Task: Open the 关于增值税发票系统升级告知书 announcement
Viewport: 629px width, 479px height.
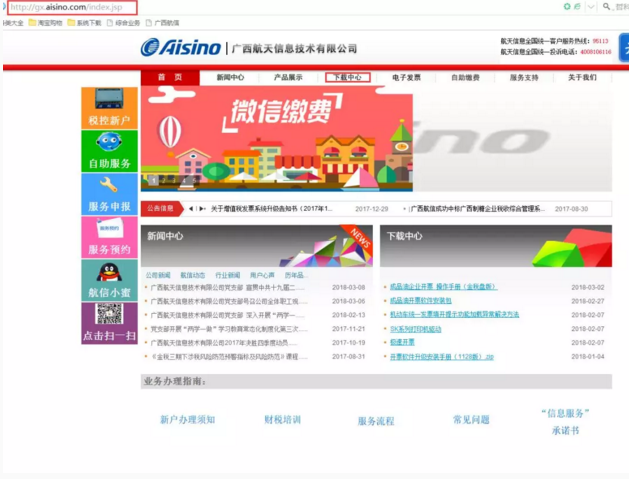Action: click(x=272, y=209)
